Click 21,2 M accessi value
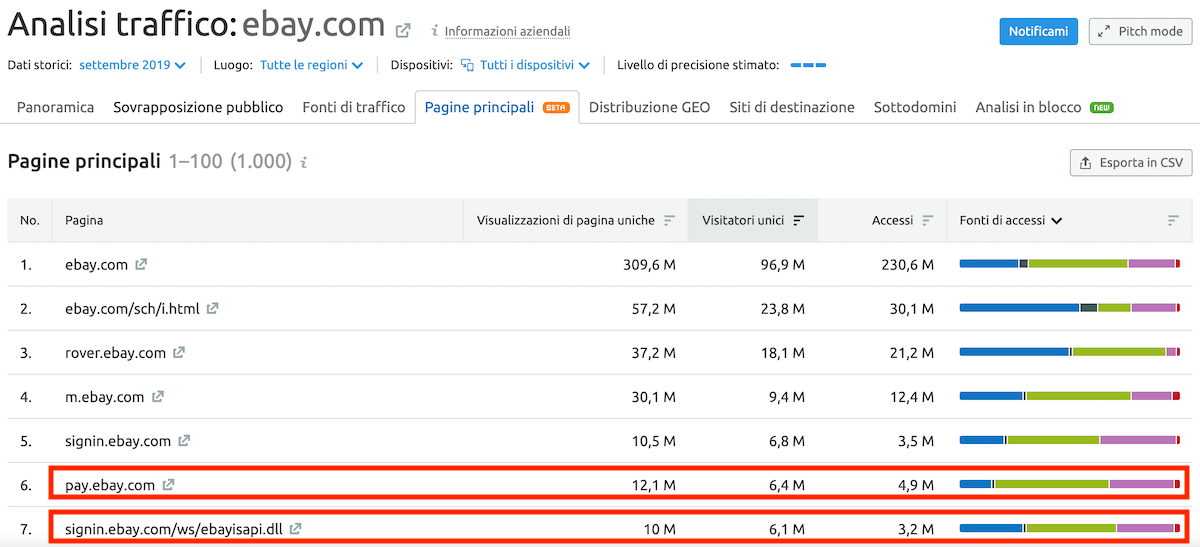 click(x=910, y=353)
